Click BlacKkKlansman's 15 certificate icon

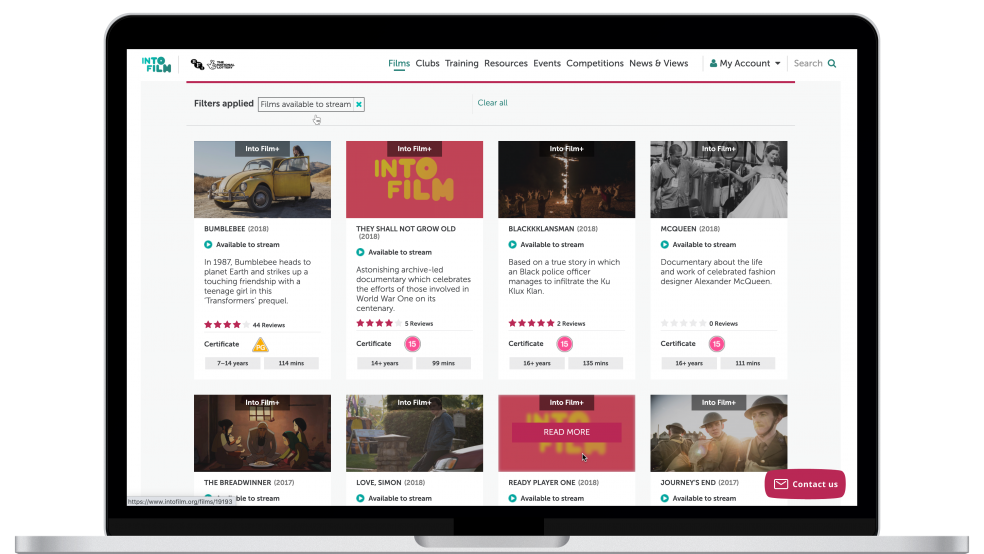pos(564,344)
